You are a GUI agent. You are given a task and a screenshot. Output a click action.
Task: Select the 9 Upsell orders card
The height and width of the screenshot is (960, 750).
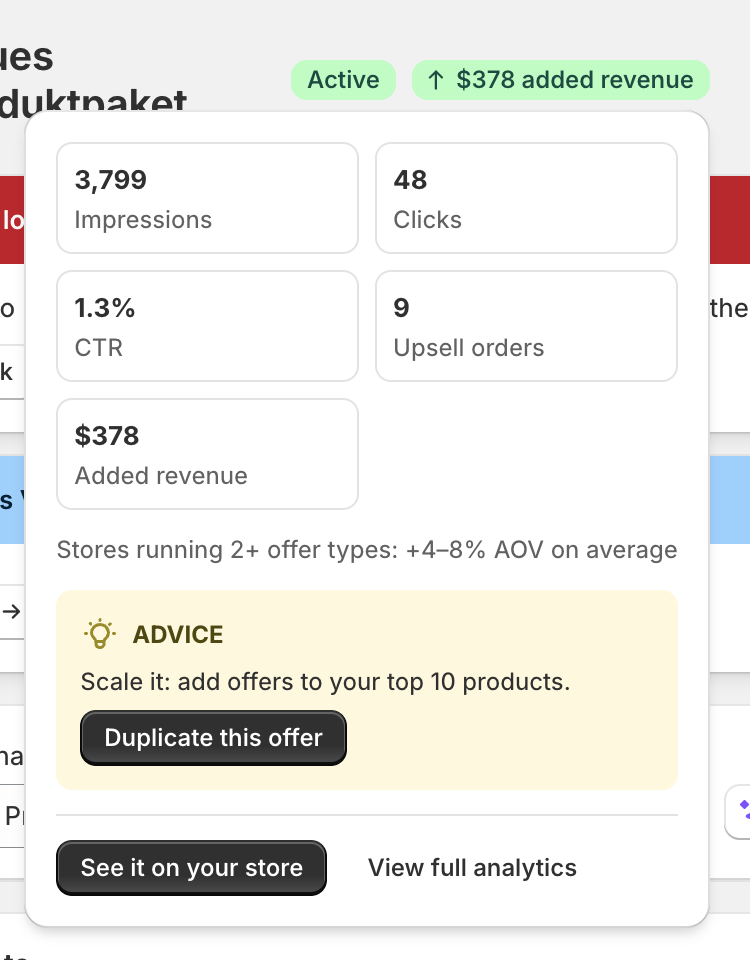(x=526, y=326)
